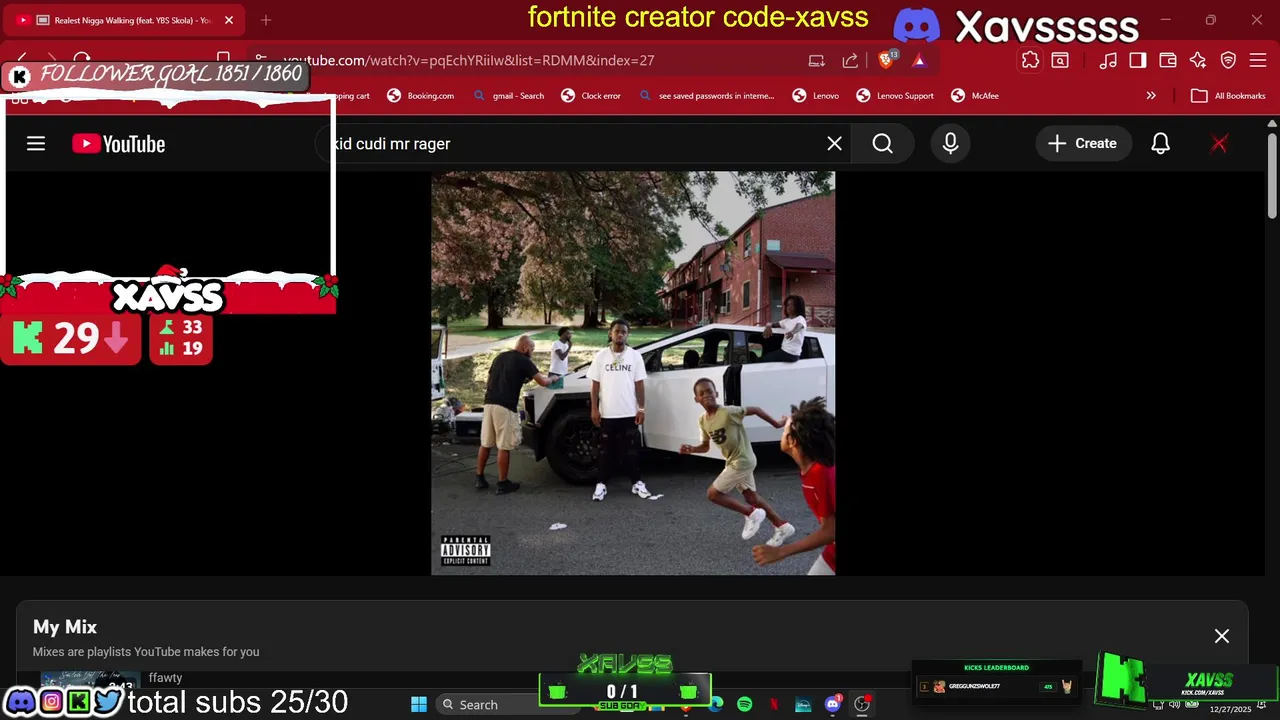1280x720 pixels.
Task: Go to the YouTube home logo
Action: pyautogui.click(x=118, y=144)
